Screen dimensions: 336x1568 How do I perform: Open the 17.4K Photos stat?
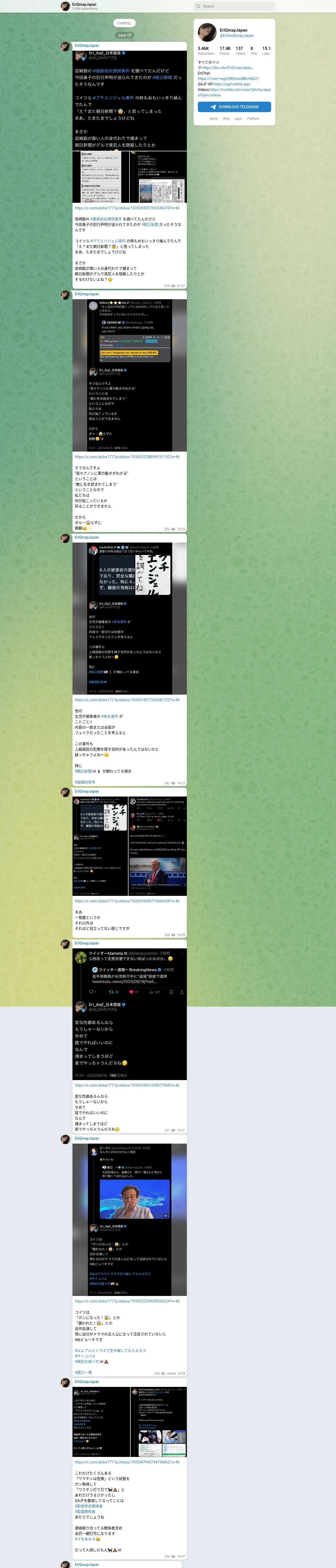[225, 50]
